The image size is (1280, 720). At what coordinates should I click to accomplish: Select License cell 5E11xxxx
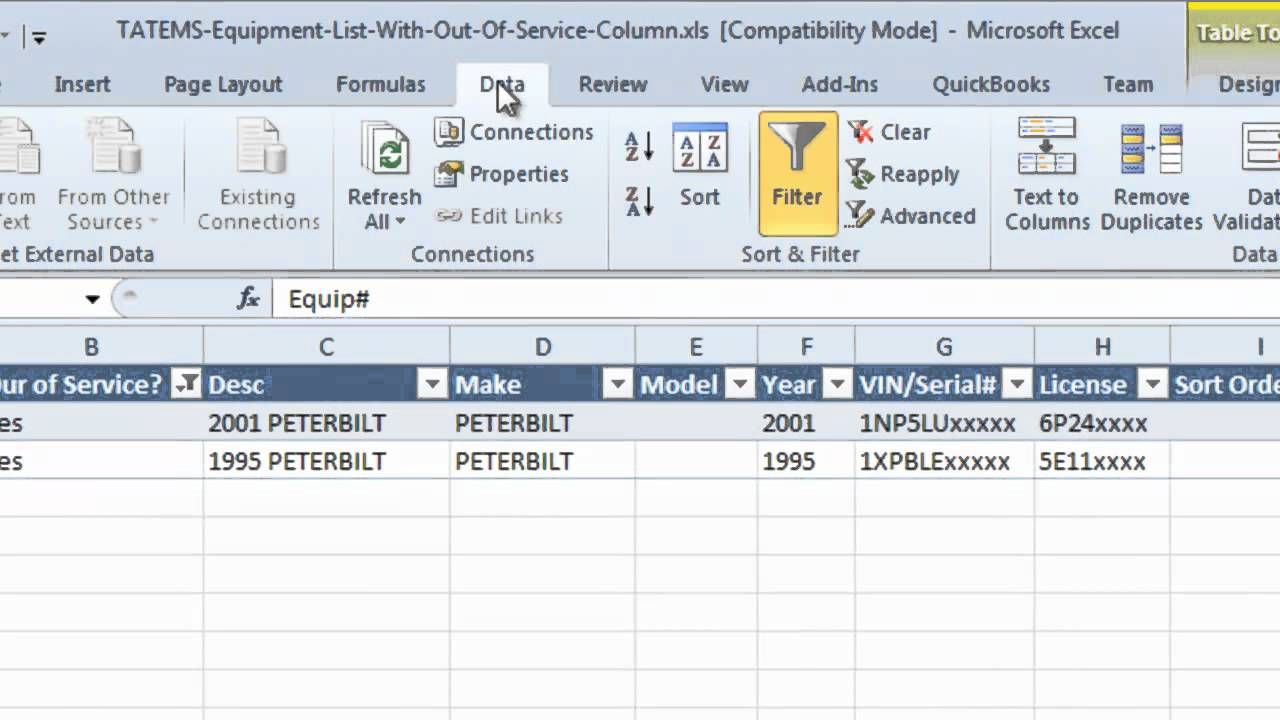pos(1102,461)
